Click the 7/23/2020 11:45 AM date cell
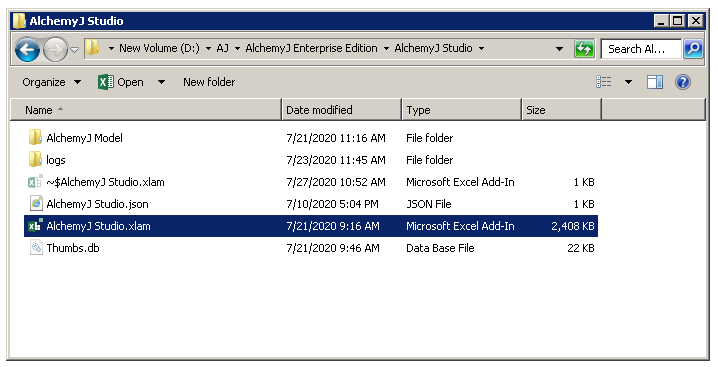This screenshot has width=718, height=367. pyautogui.click(x=336, y=160)
